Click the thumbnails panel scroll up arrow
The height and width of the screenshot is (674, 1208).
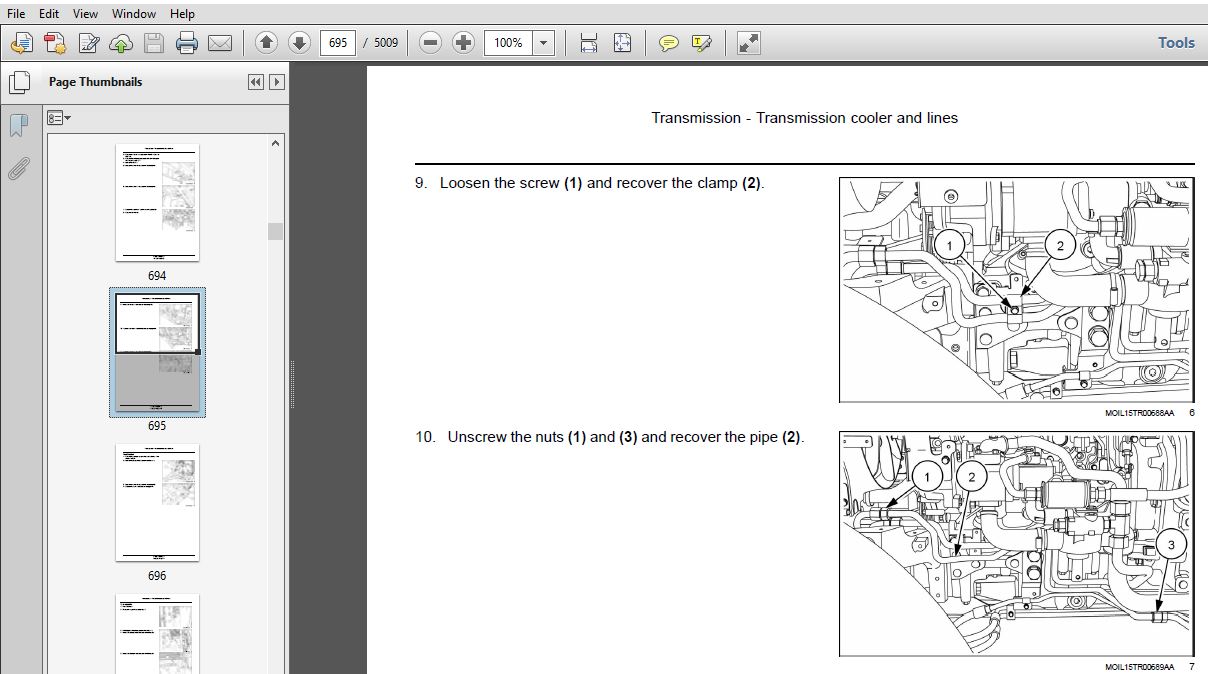(275, 143)
